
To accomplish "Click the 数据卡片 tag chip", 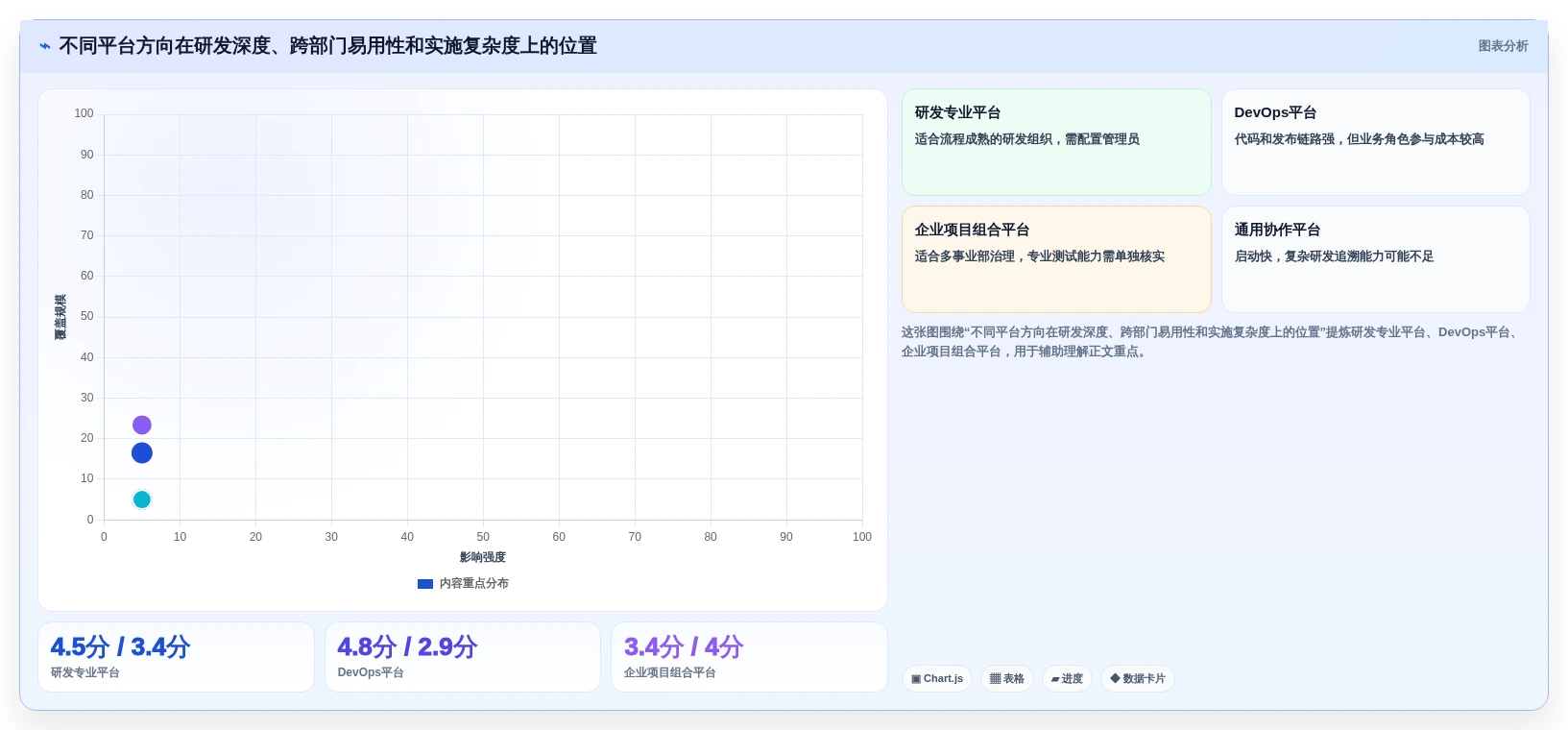I will point(1138,679).
